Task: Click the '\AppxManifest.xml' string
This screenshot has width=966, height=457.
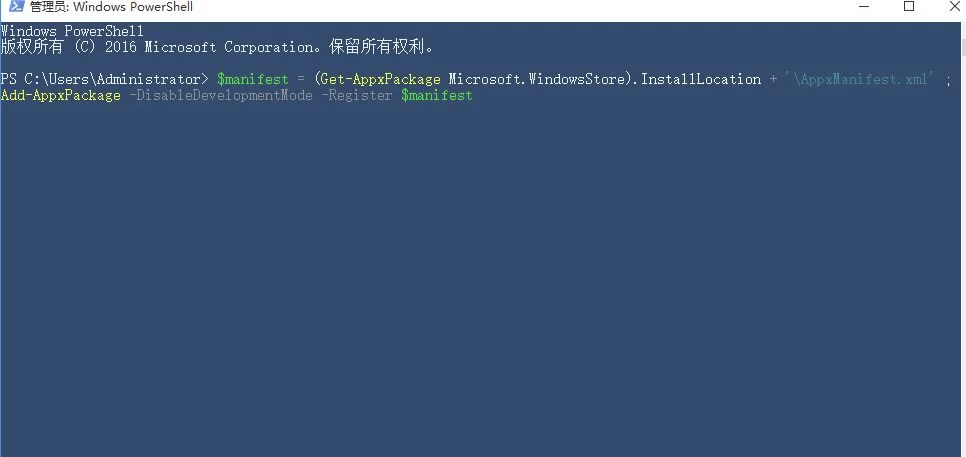Action: click(x=859, y=79)
